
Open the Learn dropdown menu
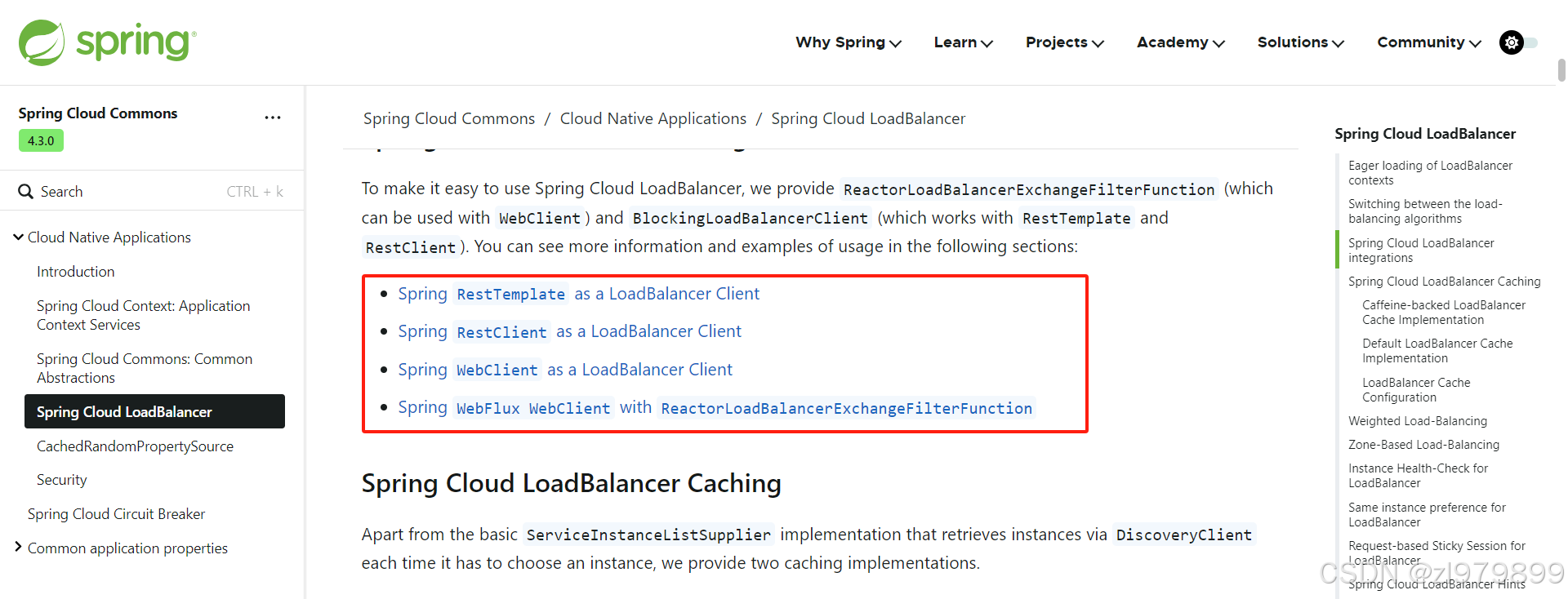click(964, 42)
